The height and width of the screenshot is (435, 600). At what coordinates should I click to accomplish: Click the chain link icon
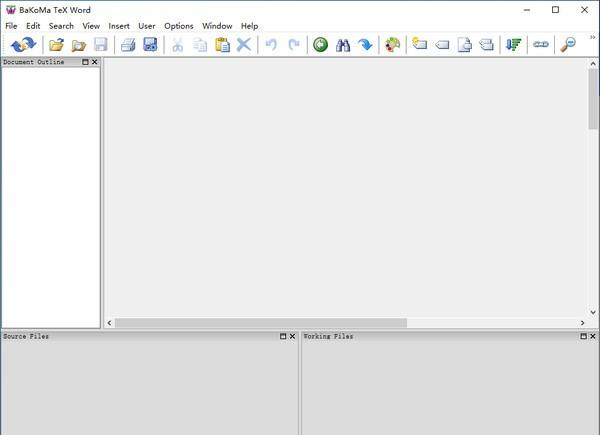(x=541, y=44)
